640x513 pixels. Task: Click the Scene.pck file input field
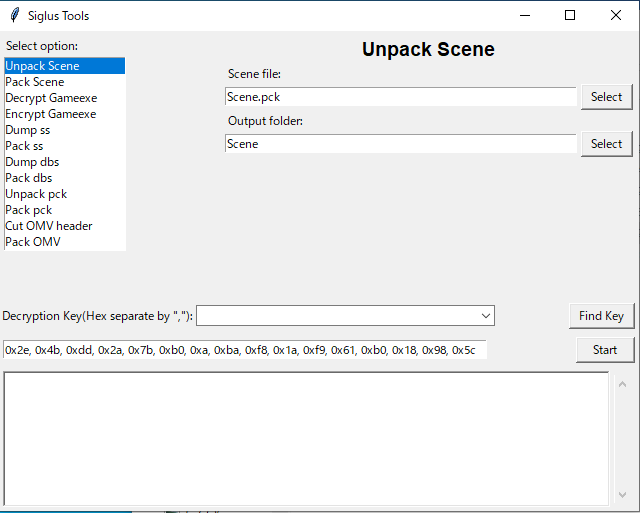click(x=401, y=97)
